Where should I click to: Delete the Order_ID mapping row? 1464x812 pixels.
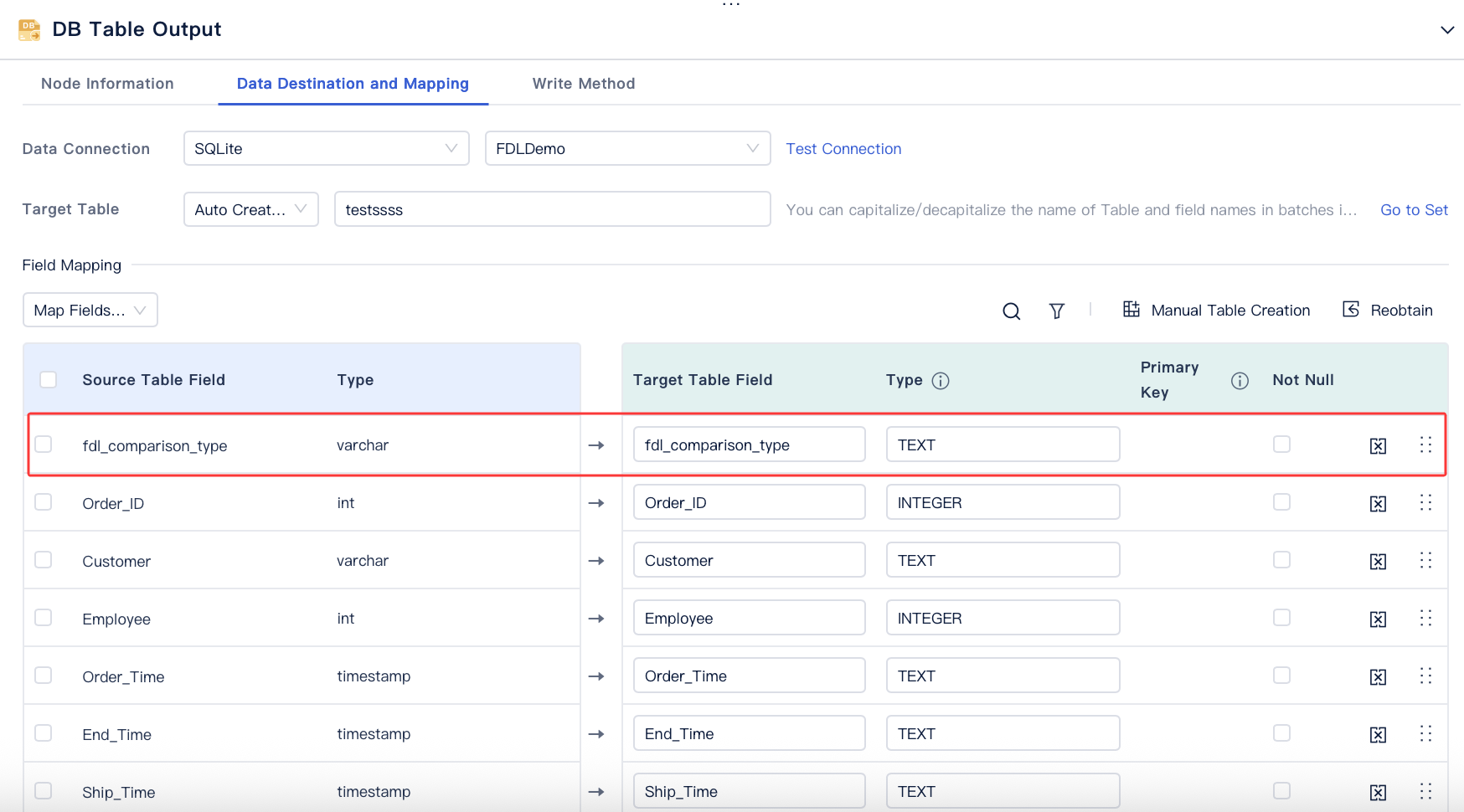[x=1378, y=503]
